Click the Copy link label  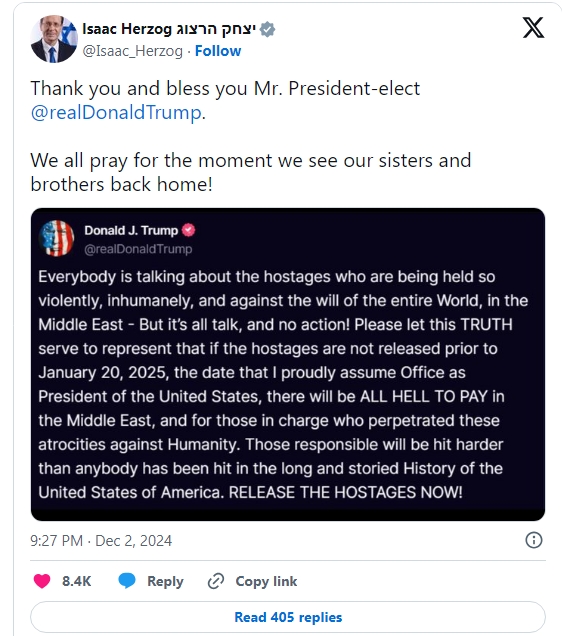[x=266, y=581]
